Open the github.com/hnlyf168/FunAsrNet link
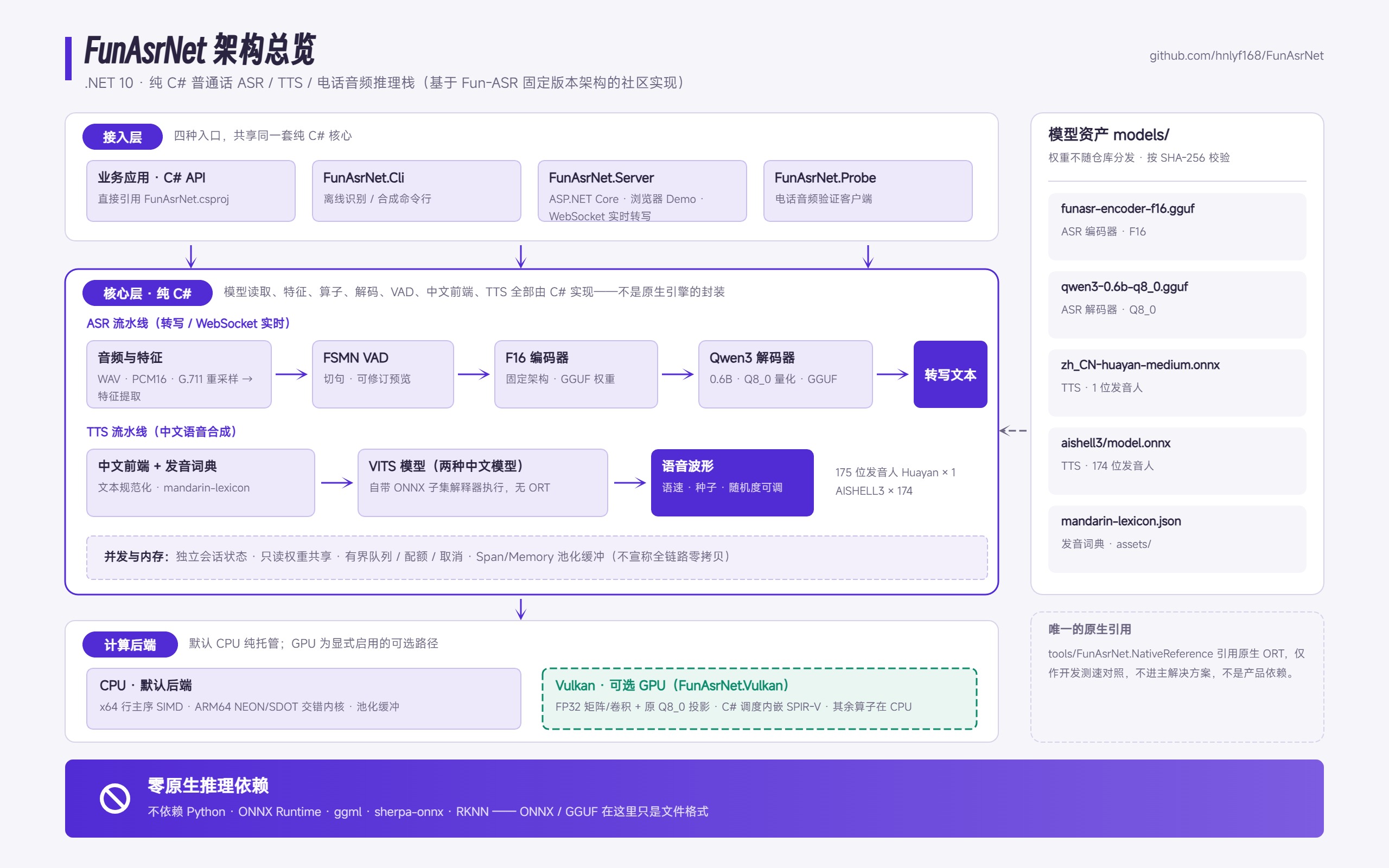The height and width of the screenshot is (868, 1389). [1237, 56]
